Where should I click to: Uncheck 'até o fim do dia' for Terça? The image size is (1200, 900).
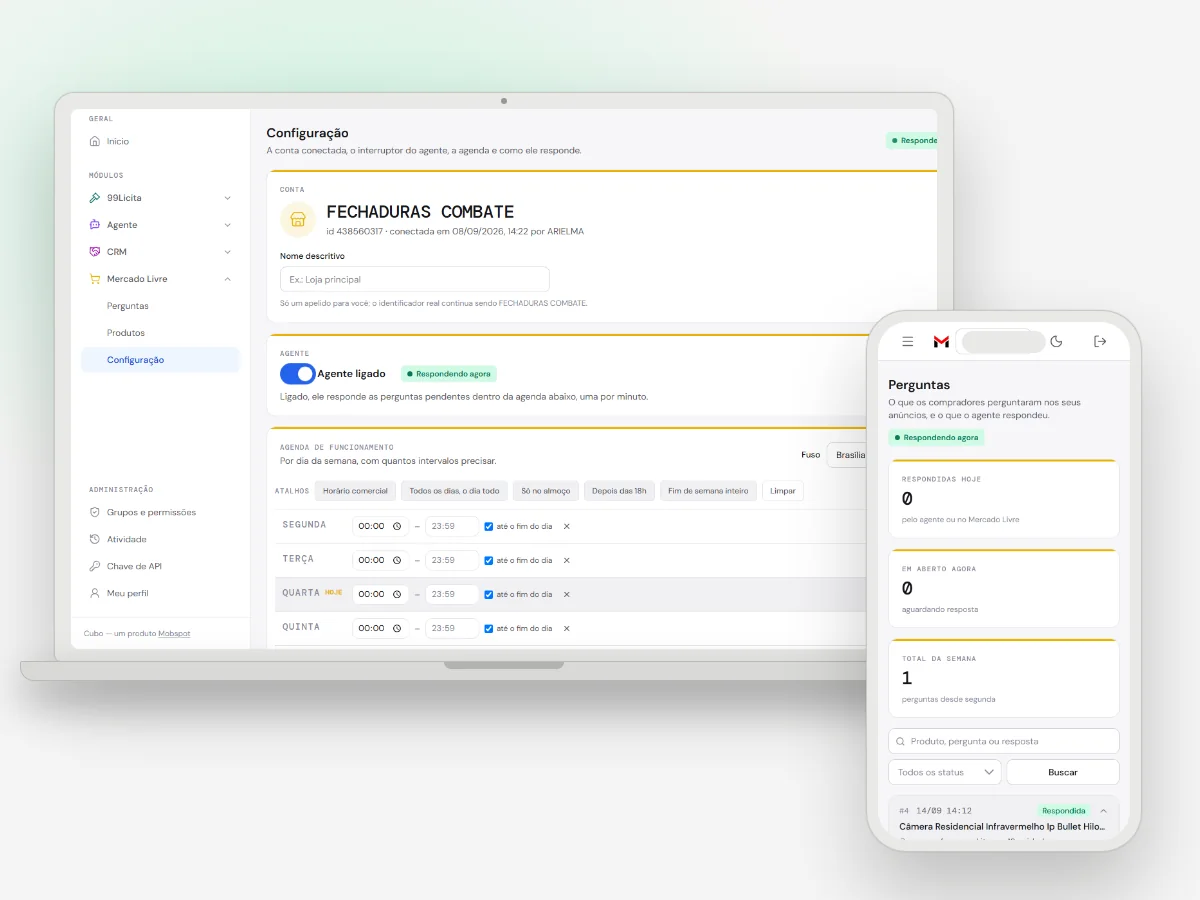pyautogui.click(x=489, y=560)
